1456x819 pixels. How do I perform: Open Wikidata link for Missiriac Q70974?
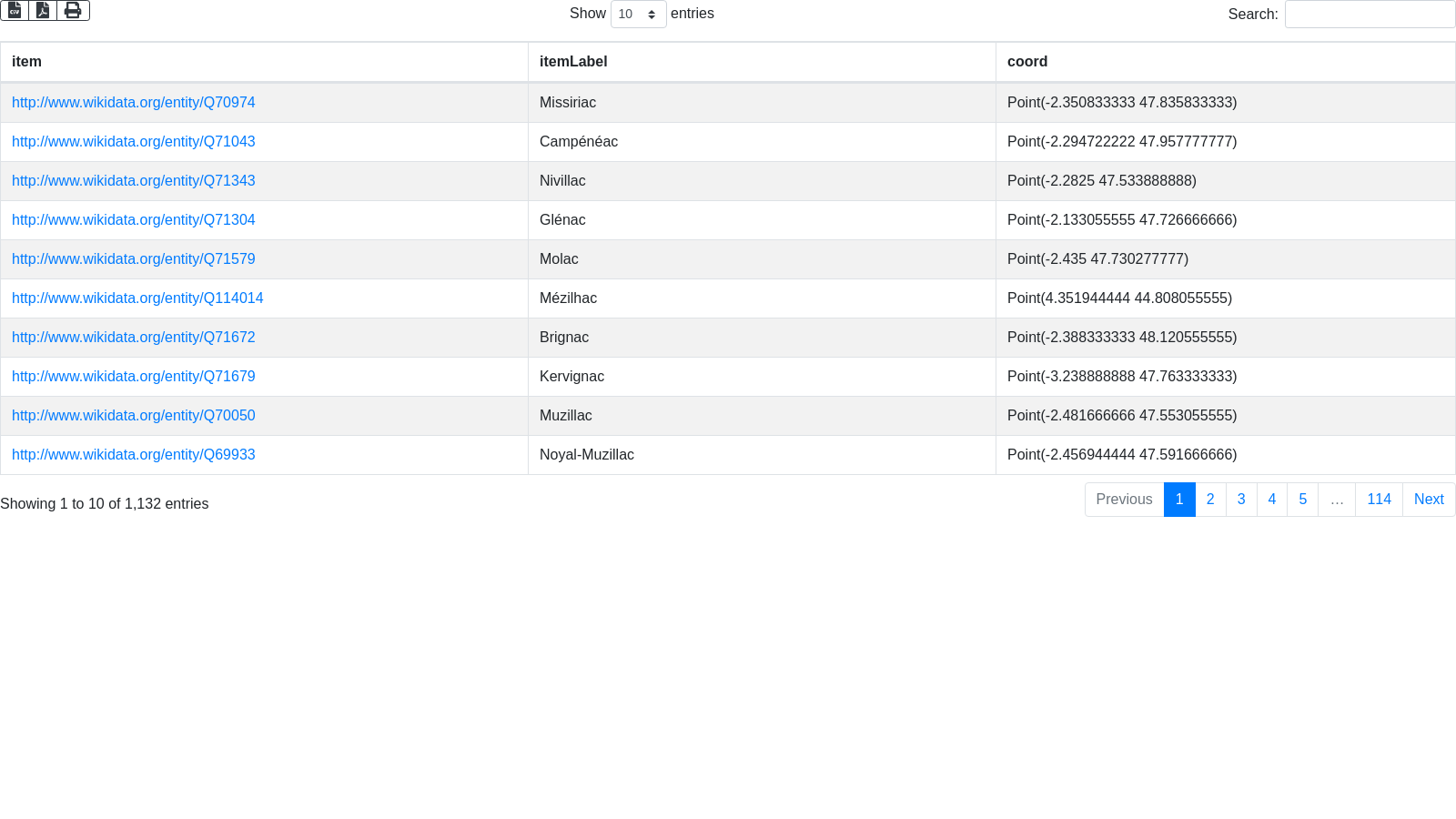point(134,103)
